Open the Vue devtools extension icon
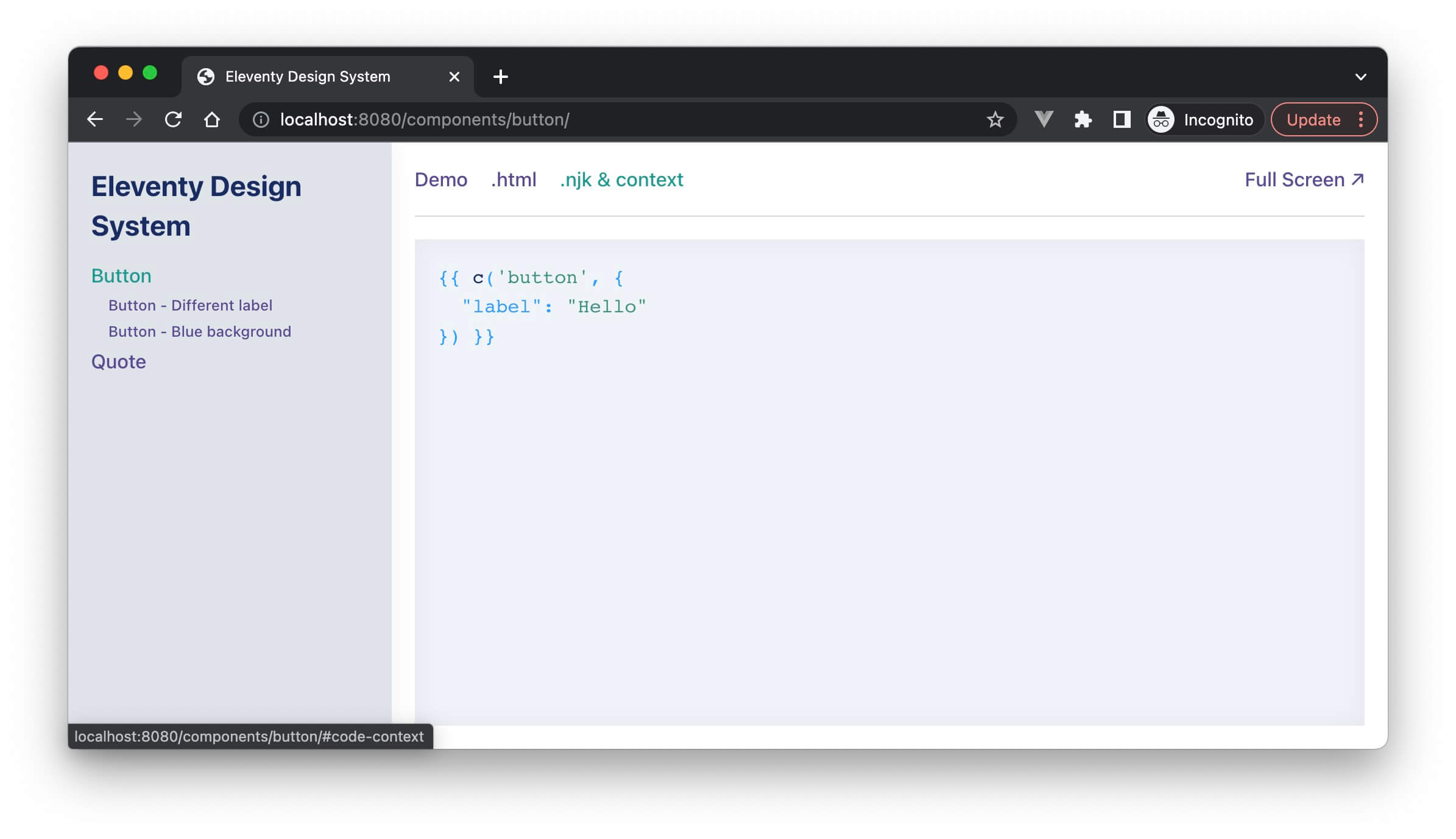This screenshot has height=839, width=1456. click(x=1044, y=119)
